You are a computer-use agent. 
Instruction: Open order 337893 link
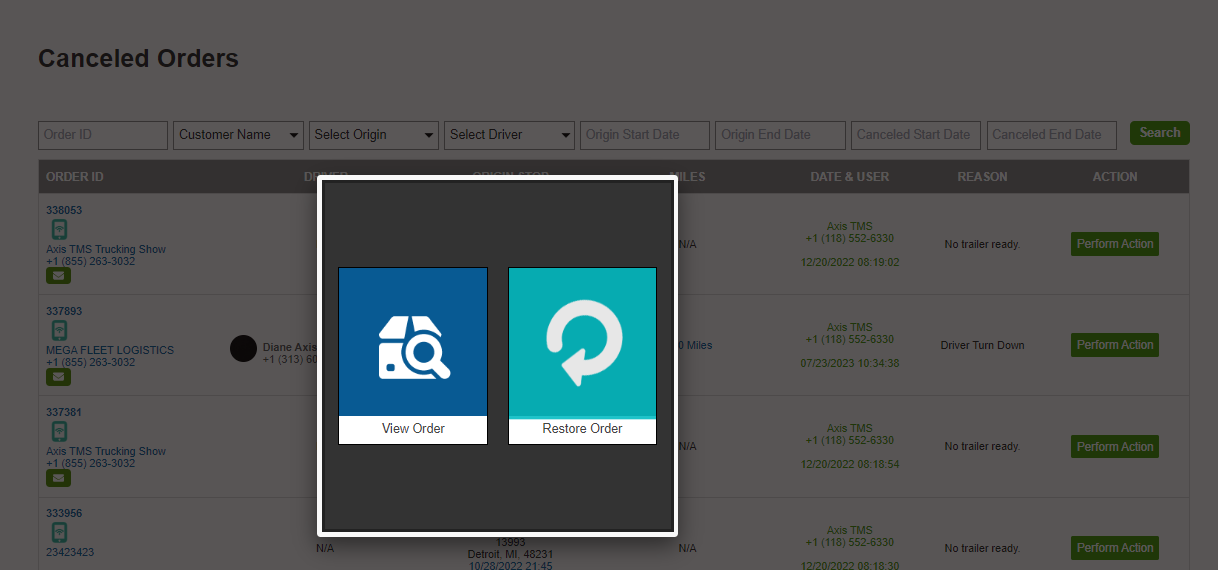(x=64, y=311)
